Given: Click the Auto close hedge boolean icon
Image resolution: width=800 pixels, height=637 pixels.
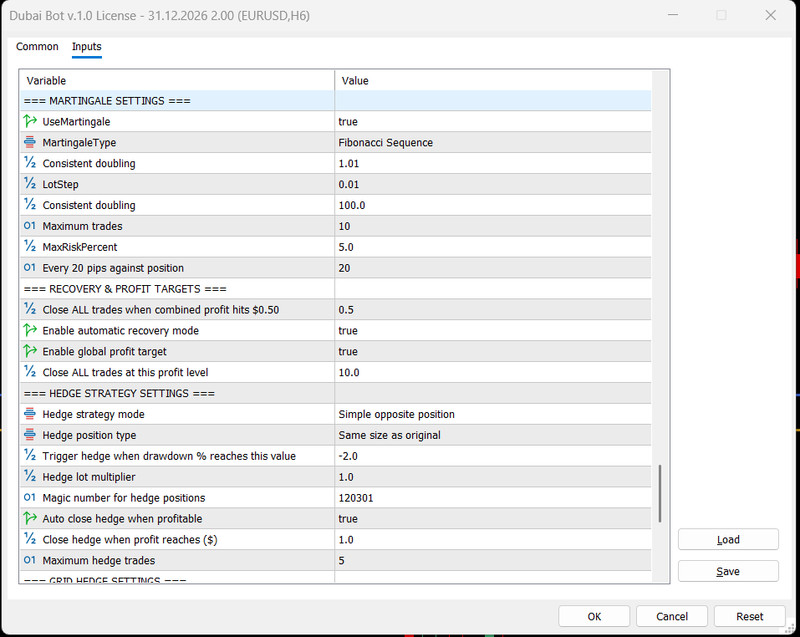Looking at the screenshot, I should [x=30, y=519].
